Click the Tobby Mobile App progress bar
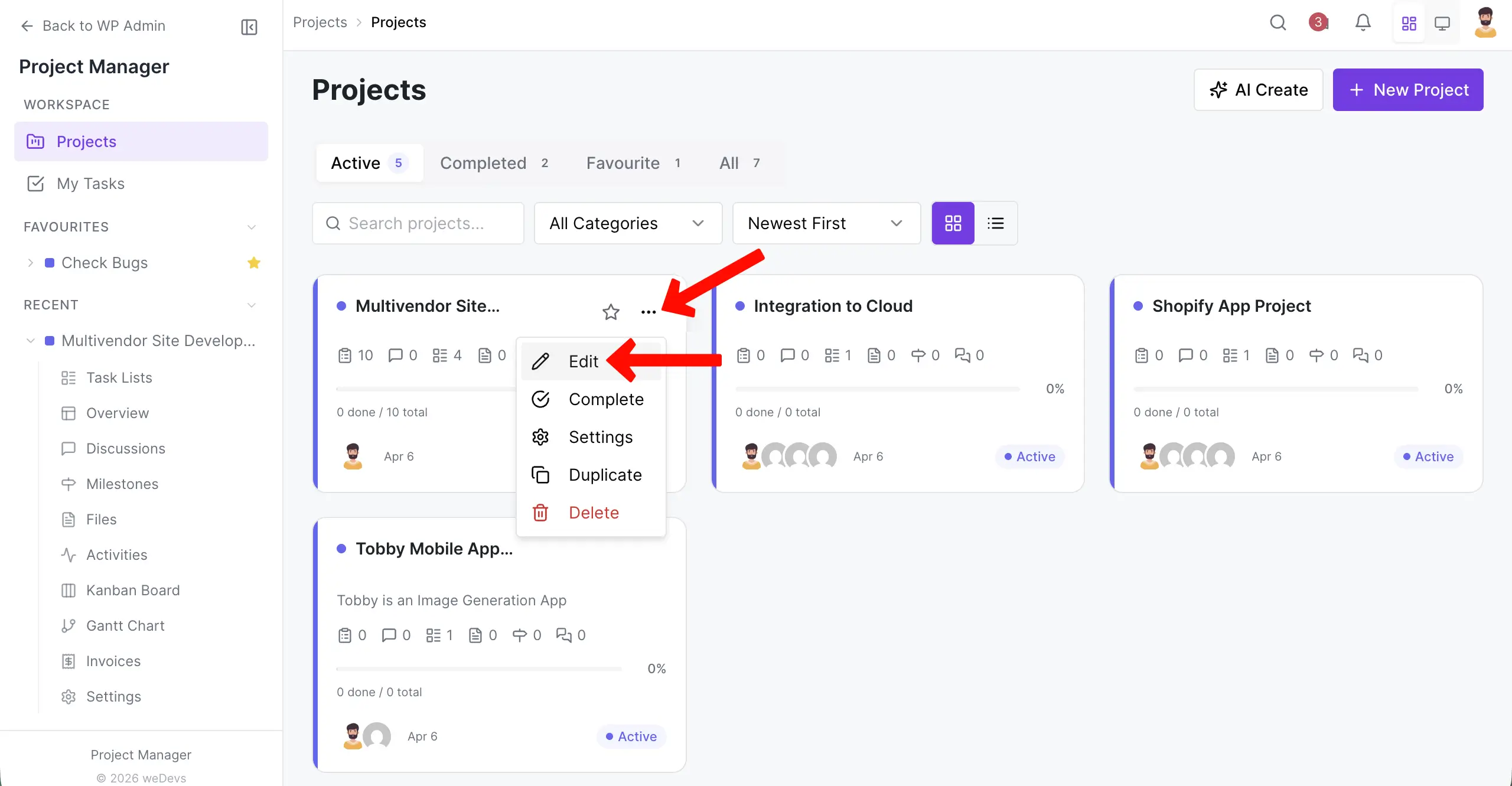The width and height of the screenshot is (1512, 786). click(478, 669)
